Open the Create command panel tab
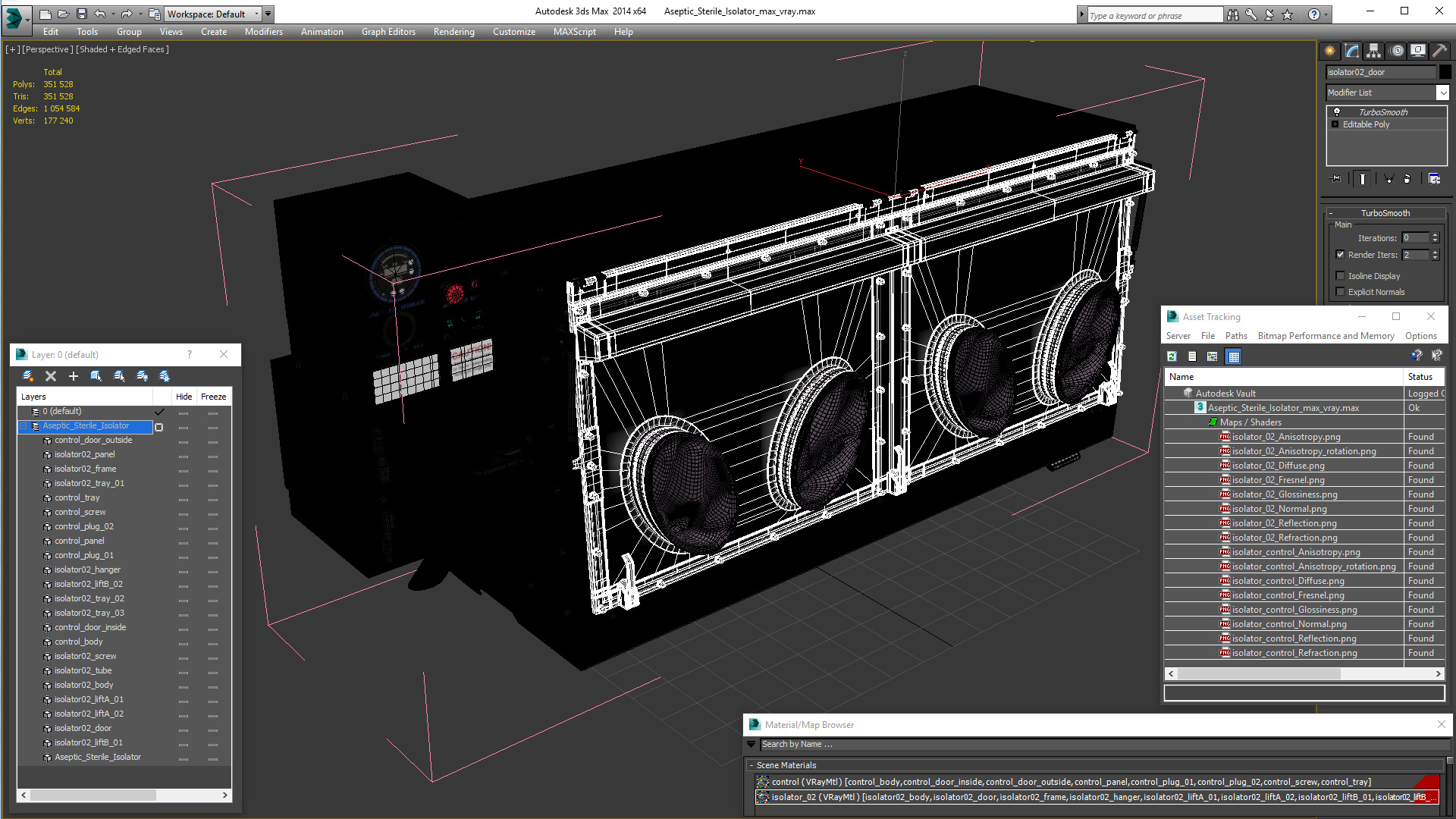Image resolution: width=1456 pixels, height=819 pixels. pyautogui.click(x=1330, y=51)
